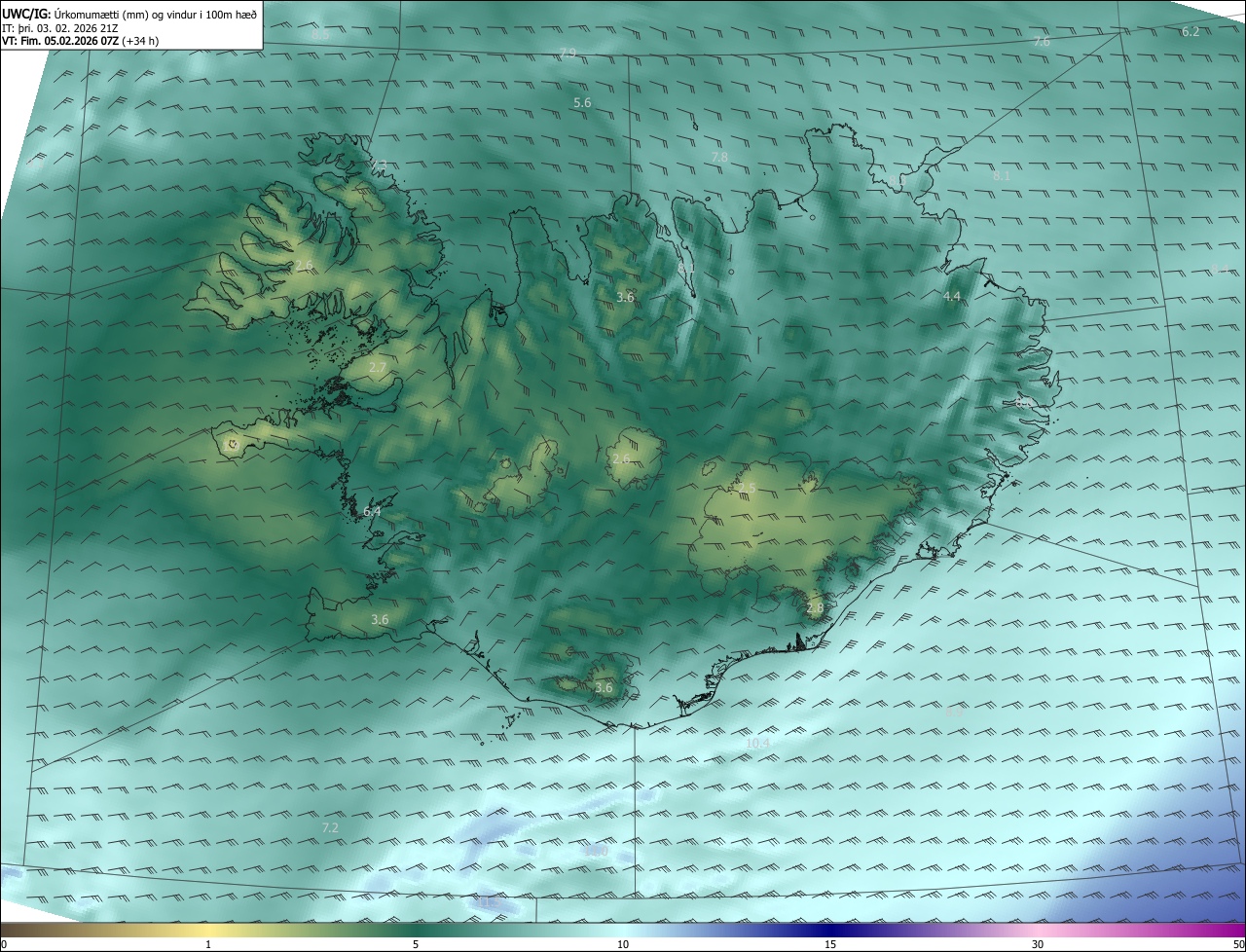Click the 5 tick on color scale

pos(416,944)
